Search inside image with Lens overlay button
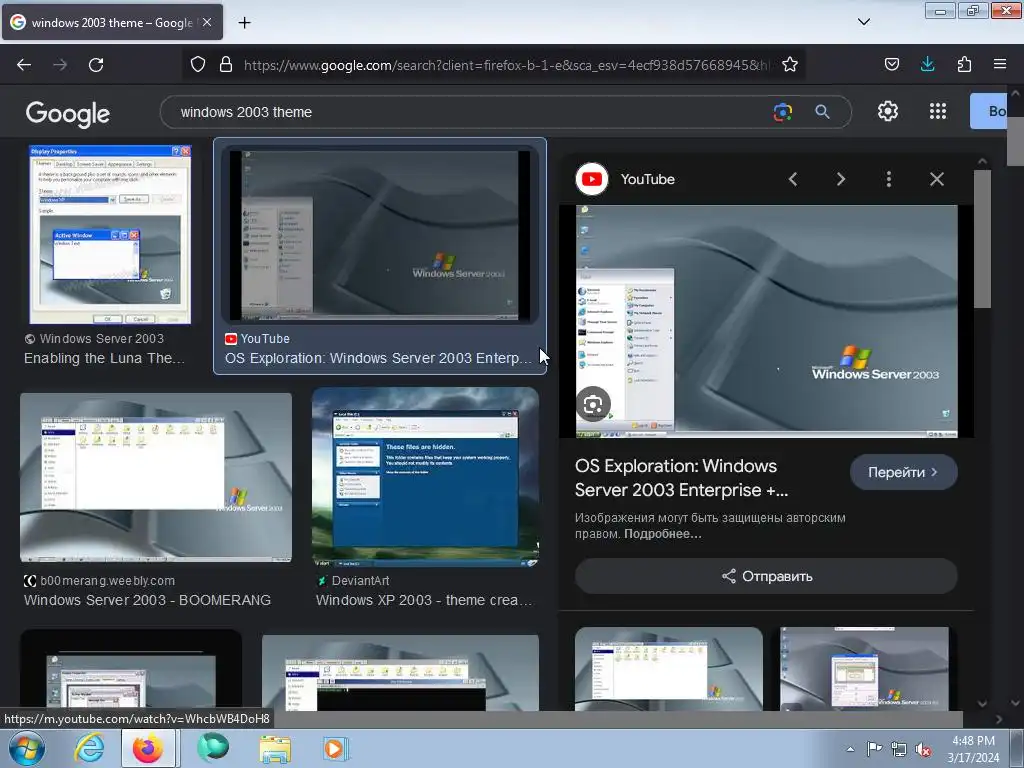The image size is (1024, 768). (x=593, y=404)
